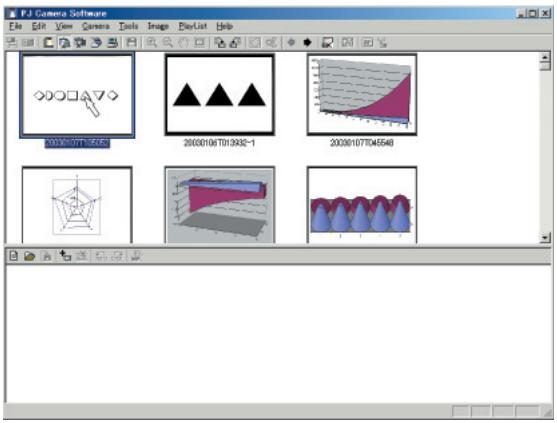Click the floppy disk save icon

pos(132,43)
